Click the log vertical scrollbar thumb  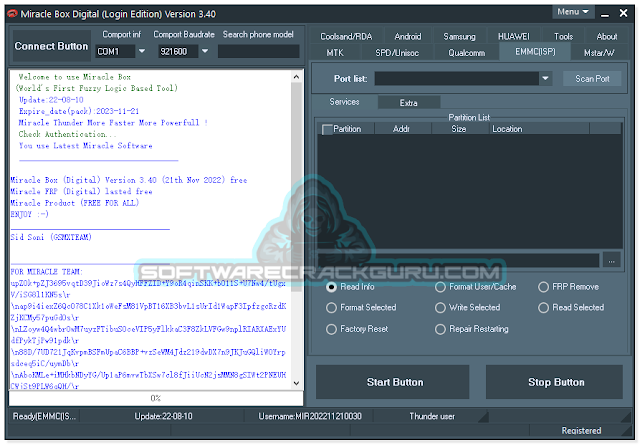296,187
